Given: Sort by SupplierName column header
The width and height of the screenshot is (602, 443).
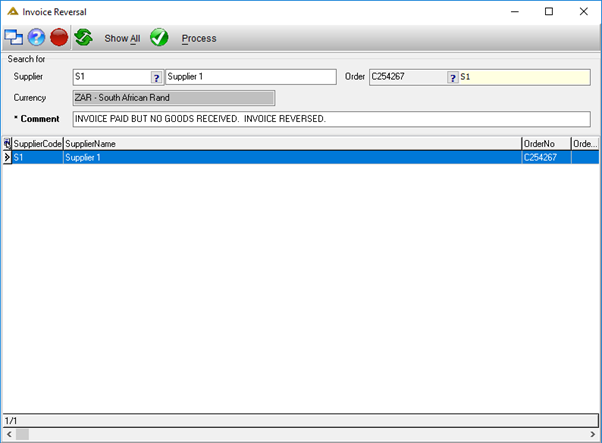Looking at the screenshot, I should (292, 144).
